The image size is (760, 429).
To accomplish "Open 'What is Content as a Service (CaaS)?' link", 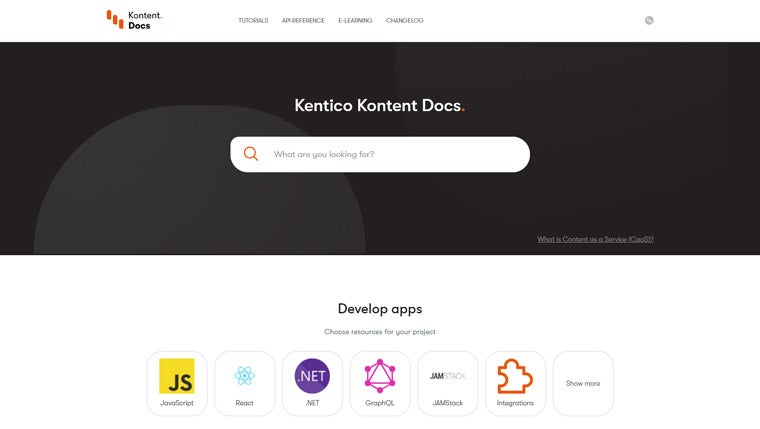I will [x=595, y=239].
